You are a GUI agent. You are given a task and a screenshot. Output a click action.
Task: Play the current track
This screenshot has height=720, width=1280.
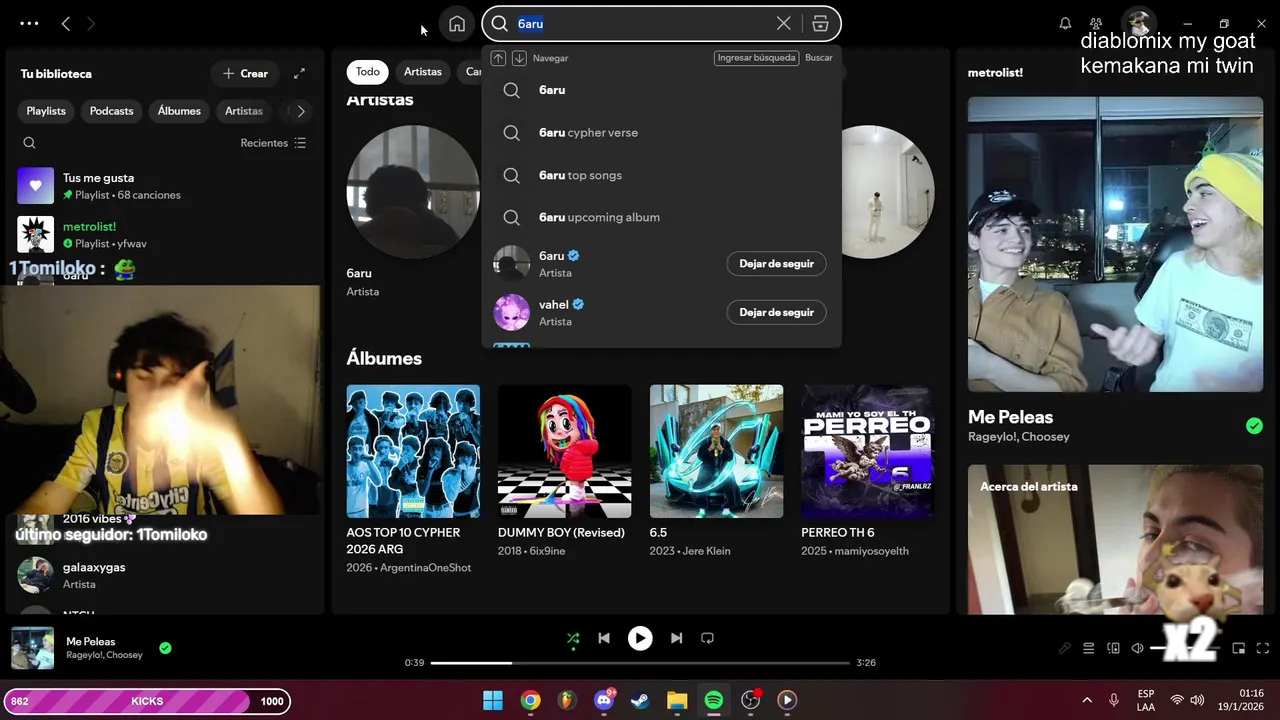[640, 638]
